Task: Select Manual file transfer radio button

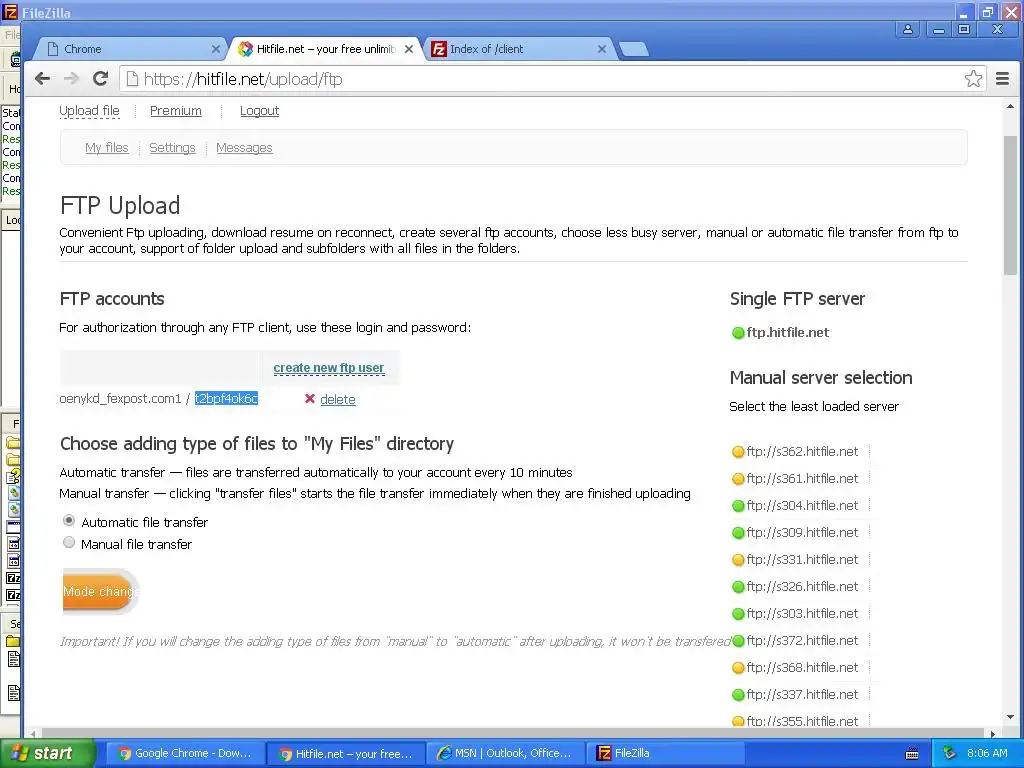Action: click(69, 543)
